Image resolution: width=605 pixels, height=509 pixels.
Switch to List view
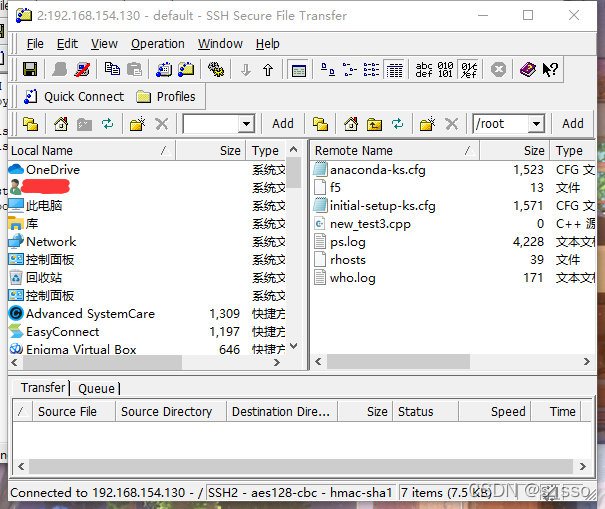(x=371, y=70)
